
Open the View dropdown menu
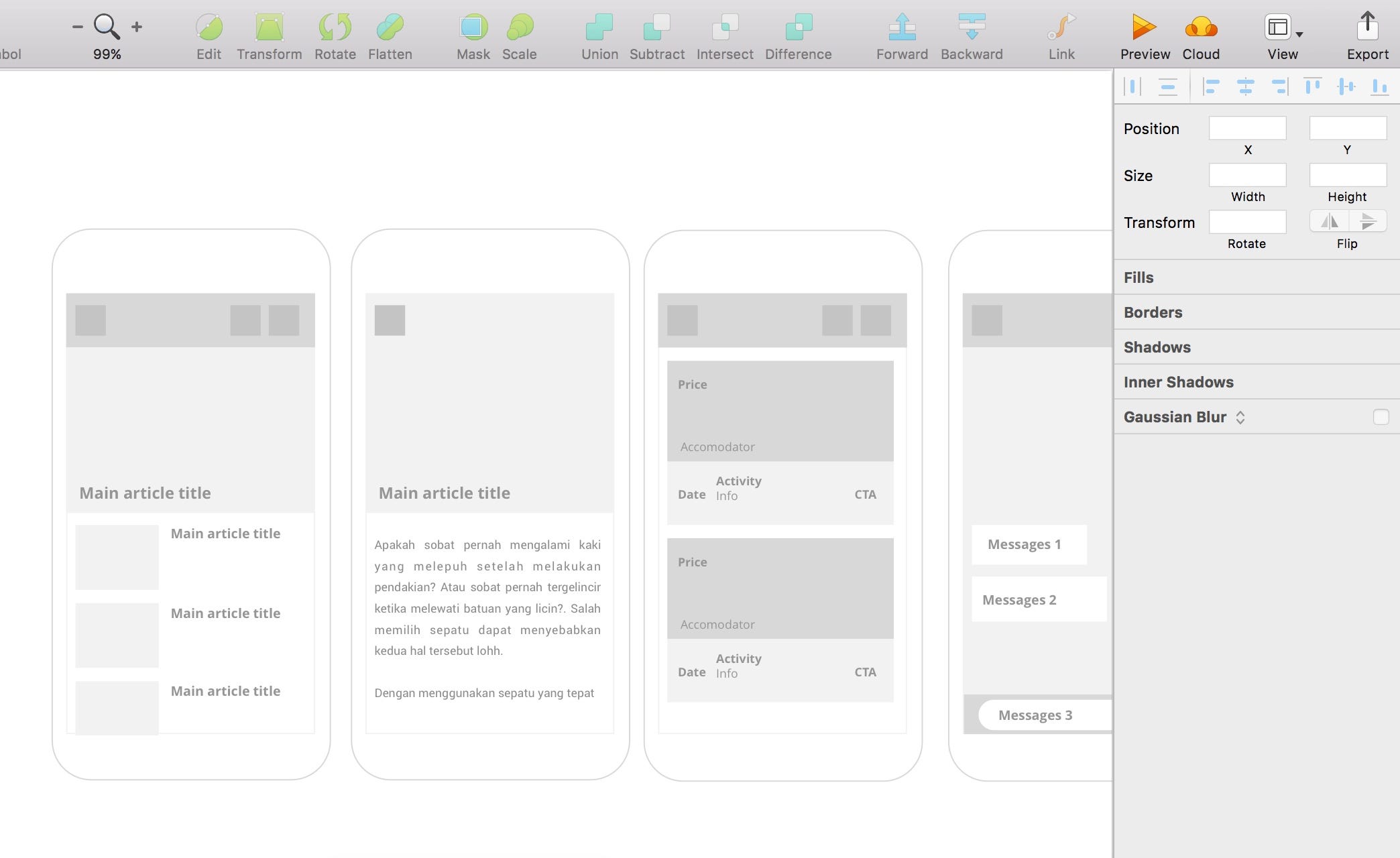click(1283, 29)
